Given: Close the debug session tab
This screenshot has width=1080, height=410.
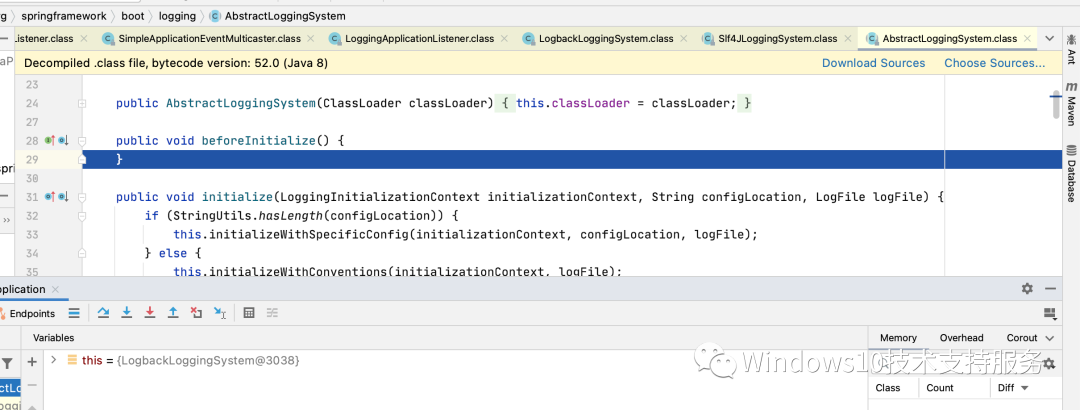Looking at the screenshot, I should pos(55,289).
